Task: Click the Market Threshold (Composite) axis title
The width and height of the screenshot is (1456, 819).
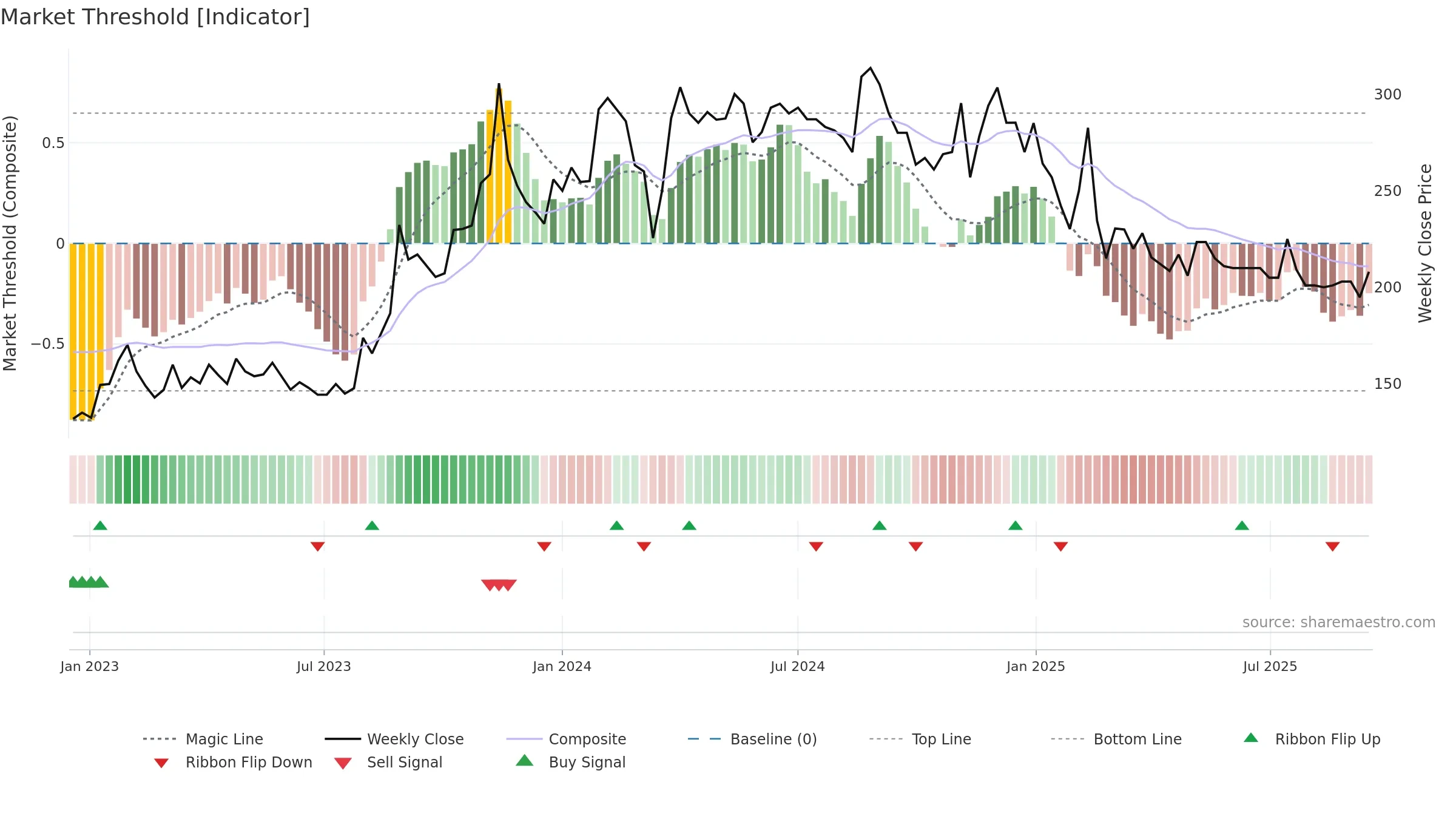Action: coord(10,243)
